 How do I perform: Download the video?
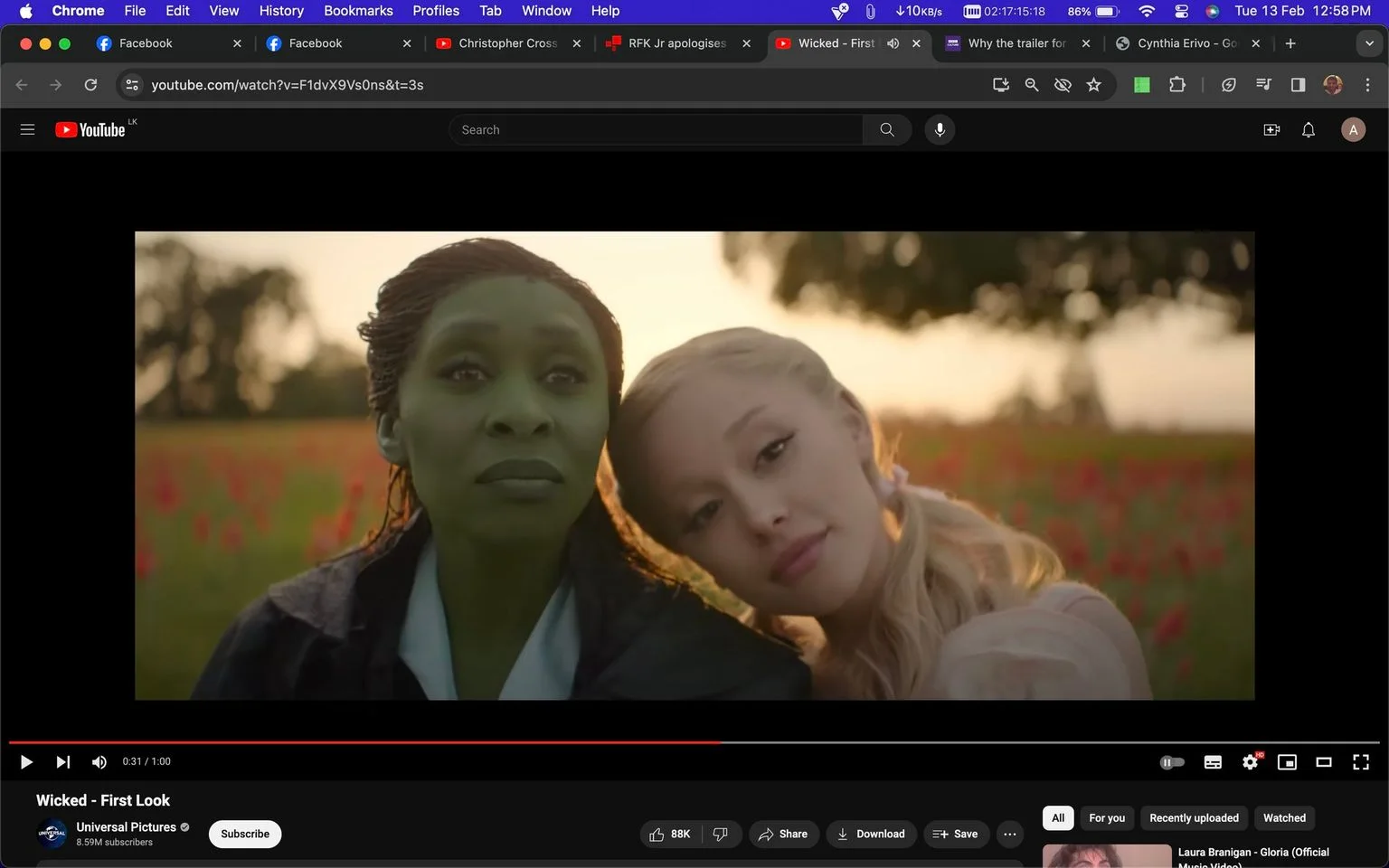(x=871, y=834)
